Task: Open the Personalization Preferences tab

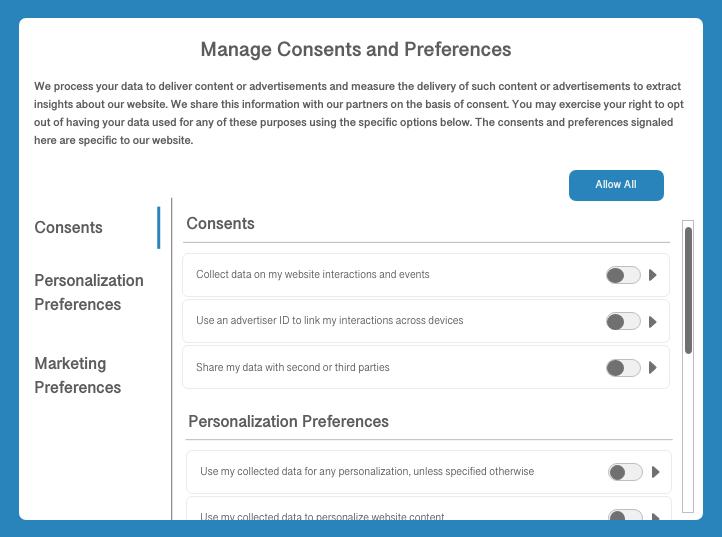Action: click(89, 292)
